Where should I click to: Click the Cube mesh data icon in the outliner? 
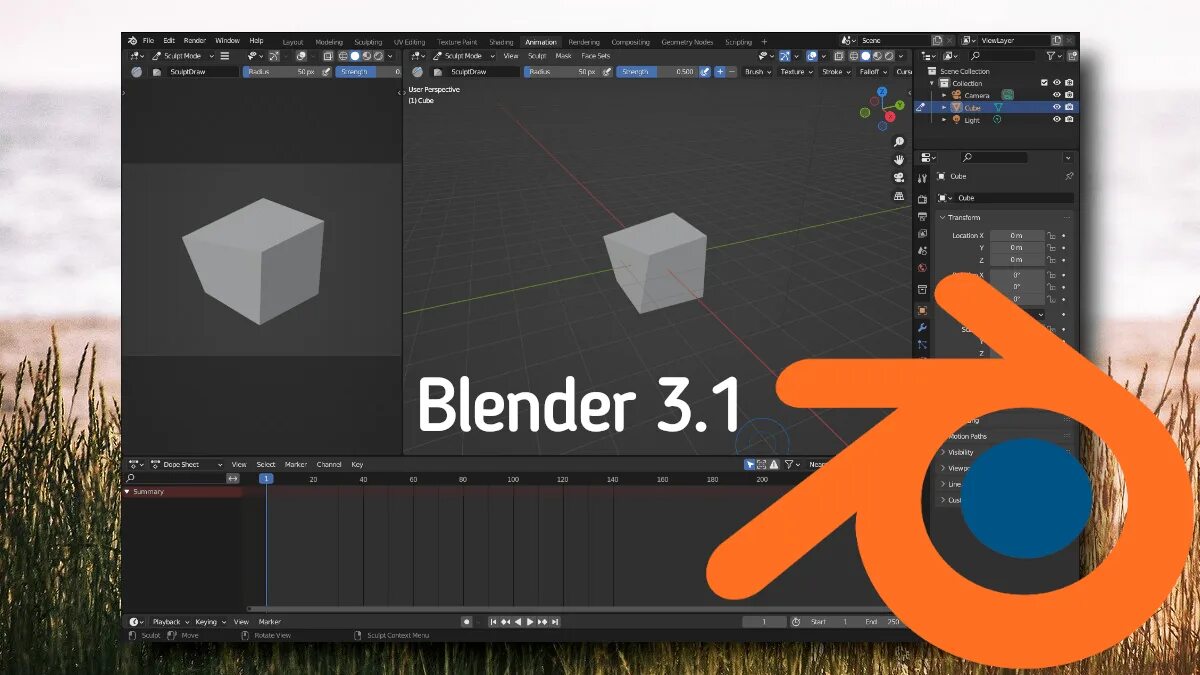998,107
